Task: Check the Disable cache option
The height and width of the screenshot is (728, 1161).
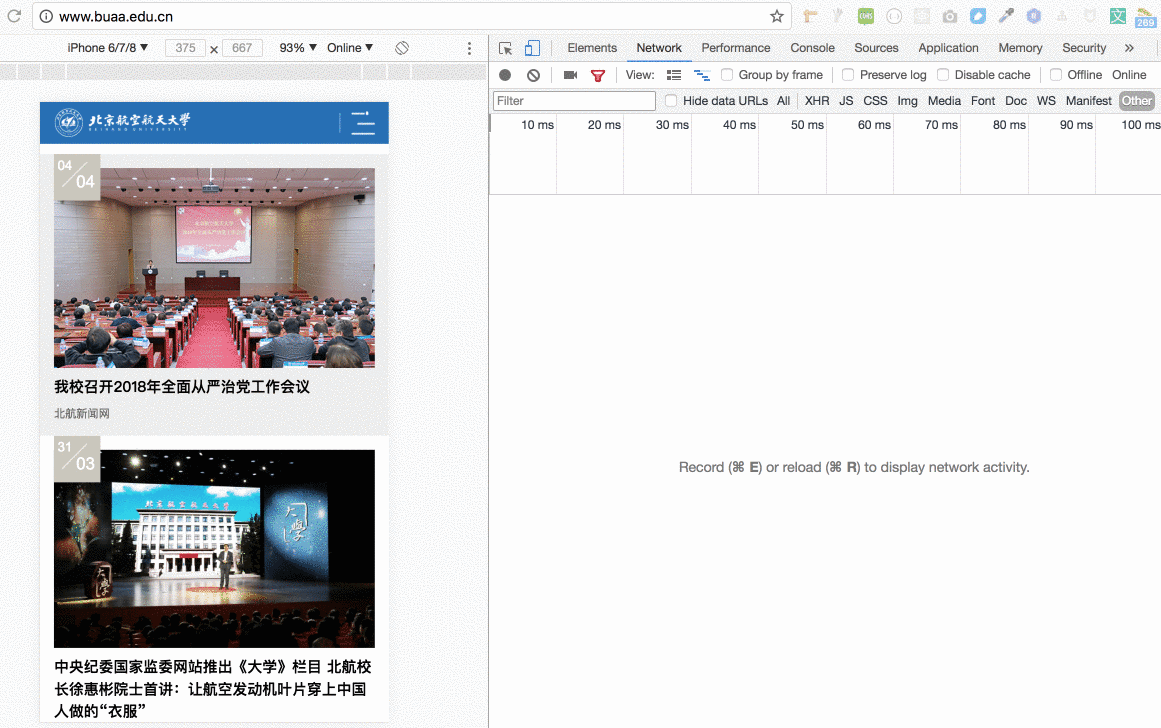Action: click(x=943, y=75)
